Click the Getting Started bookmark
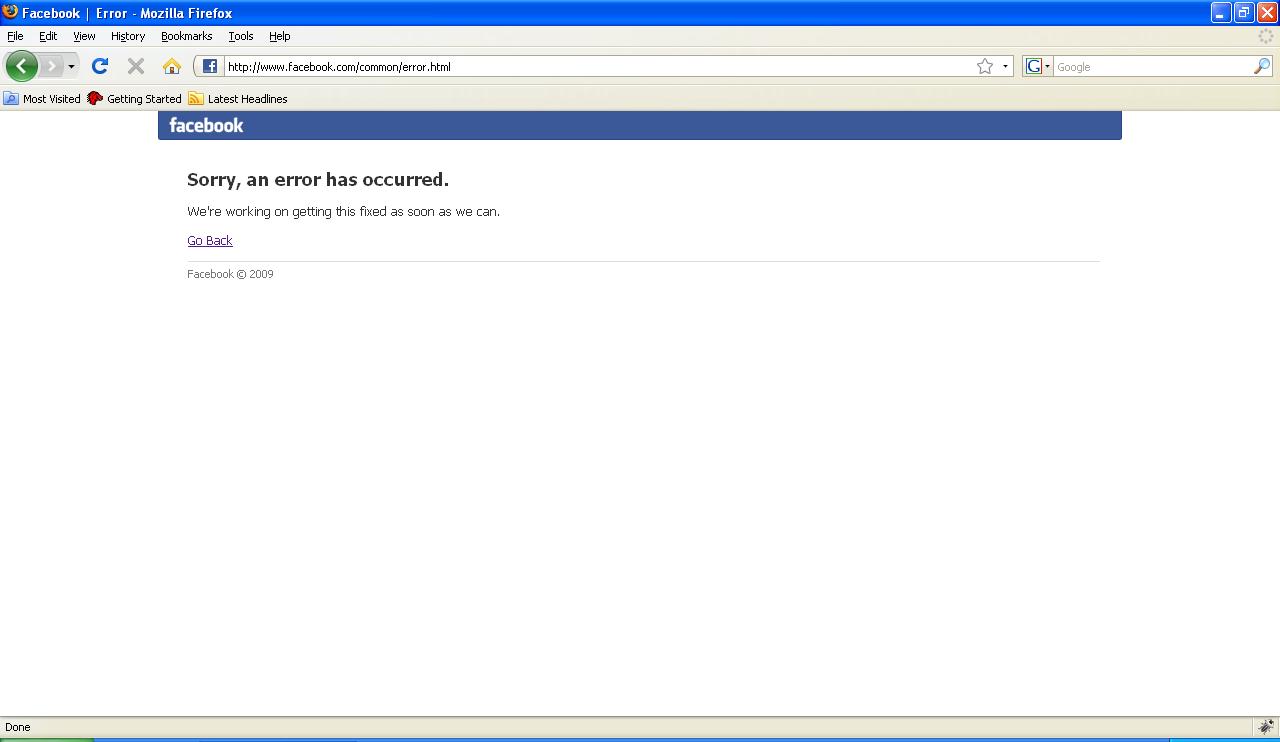 click(x=134, y=99)
